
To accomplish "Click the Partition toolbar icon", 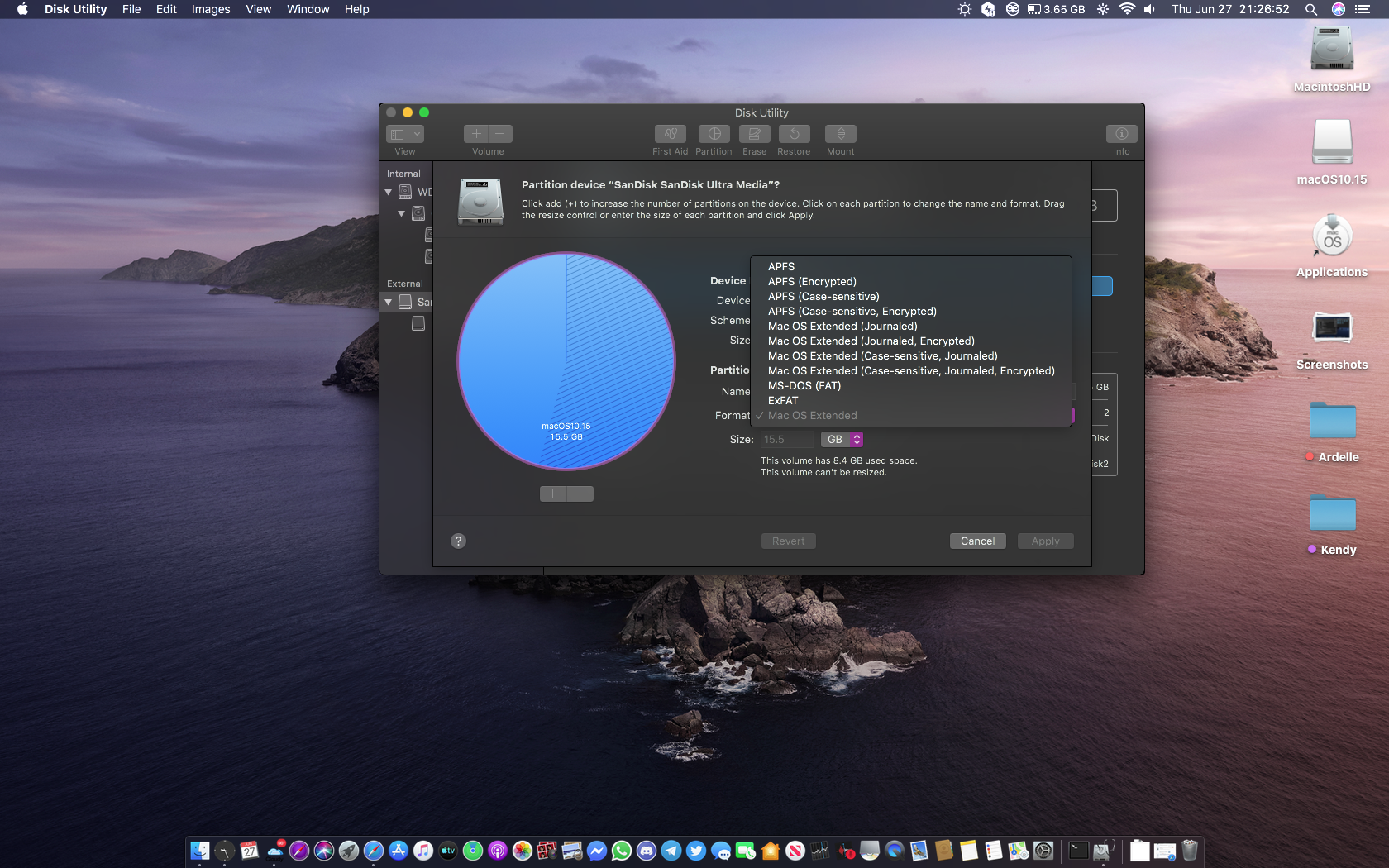I will pyautogui.click(x=714, y=134).
